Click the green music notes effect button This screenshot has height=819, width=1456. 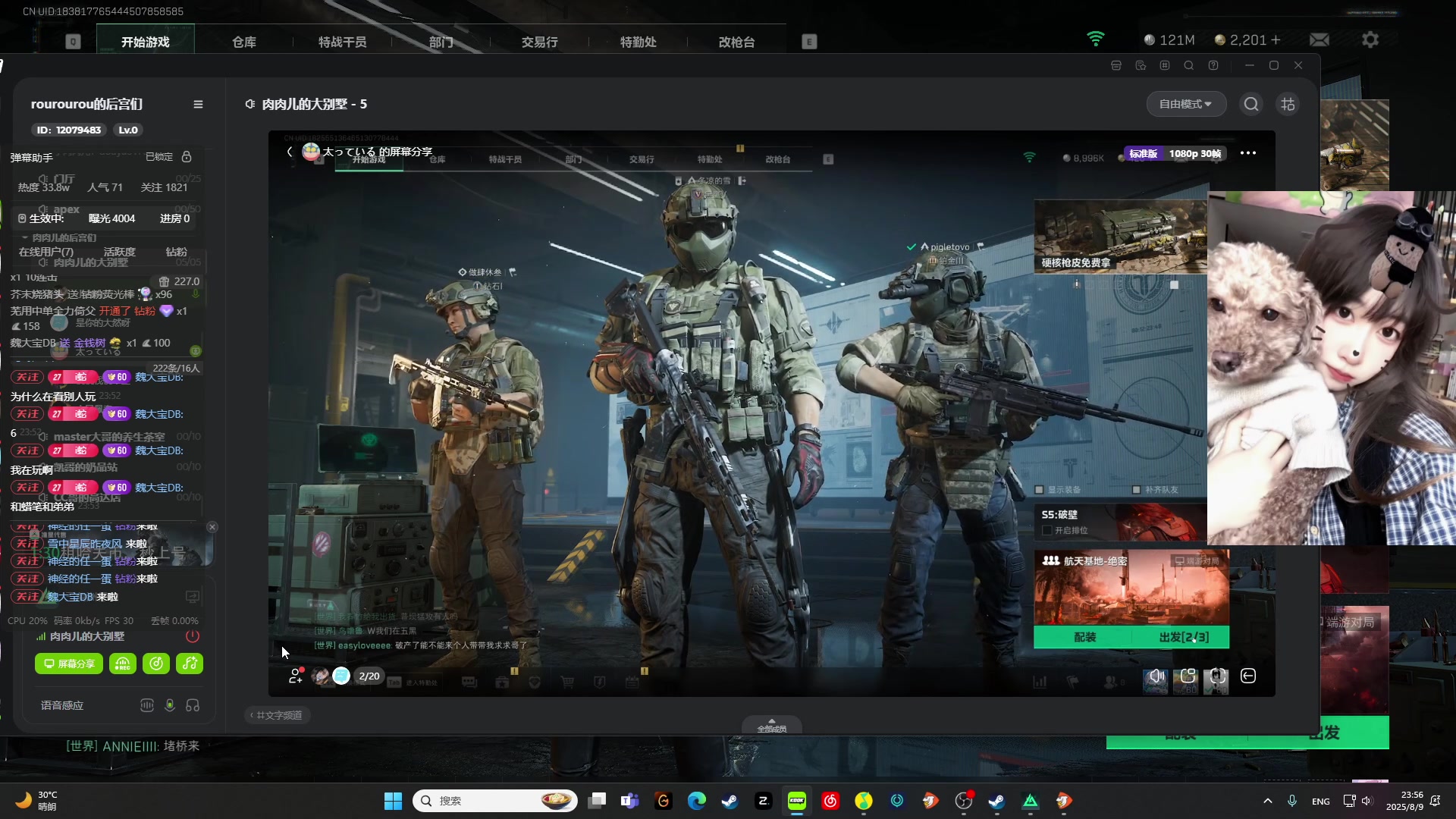pyautogui.click(x=190, y=664)
